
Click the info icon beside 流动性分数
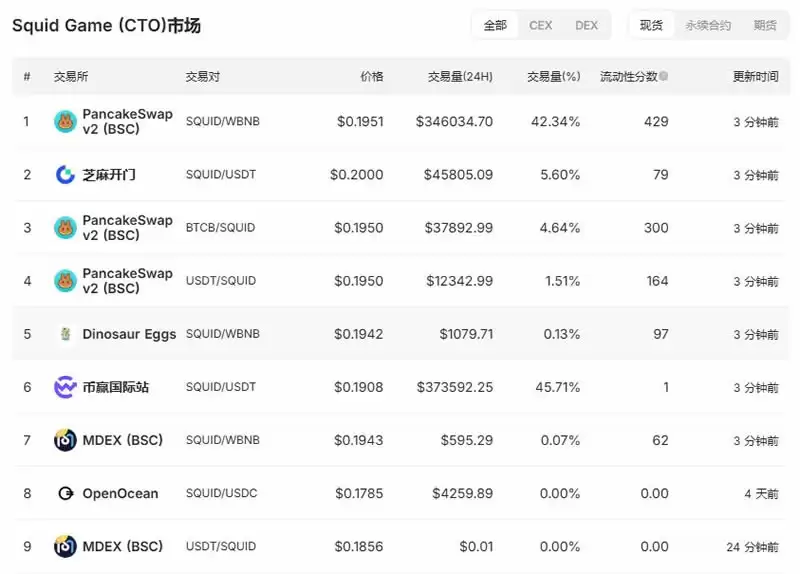(664, 76)
